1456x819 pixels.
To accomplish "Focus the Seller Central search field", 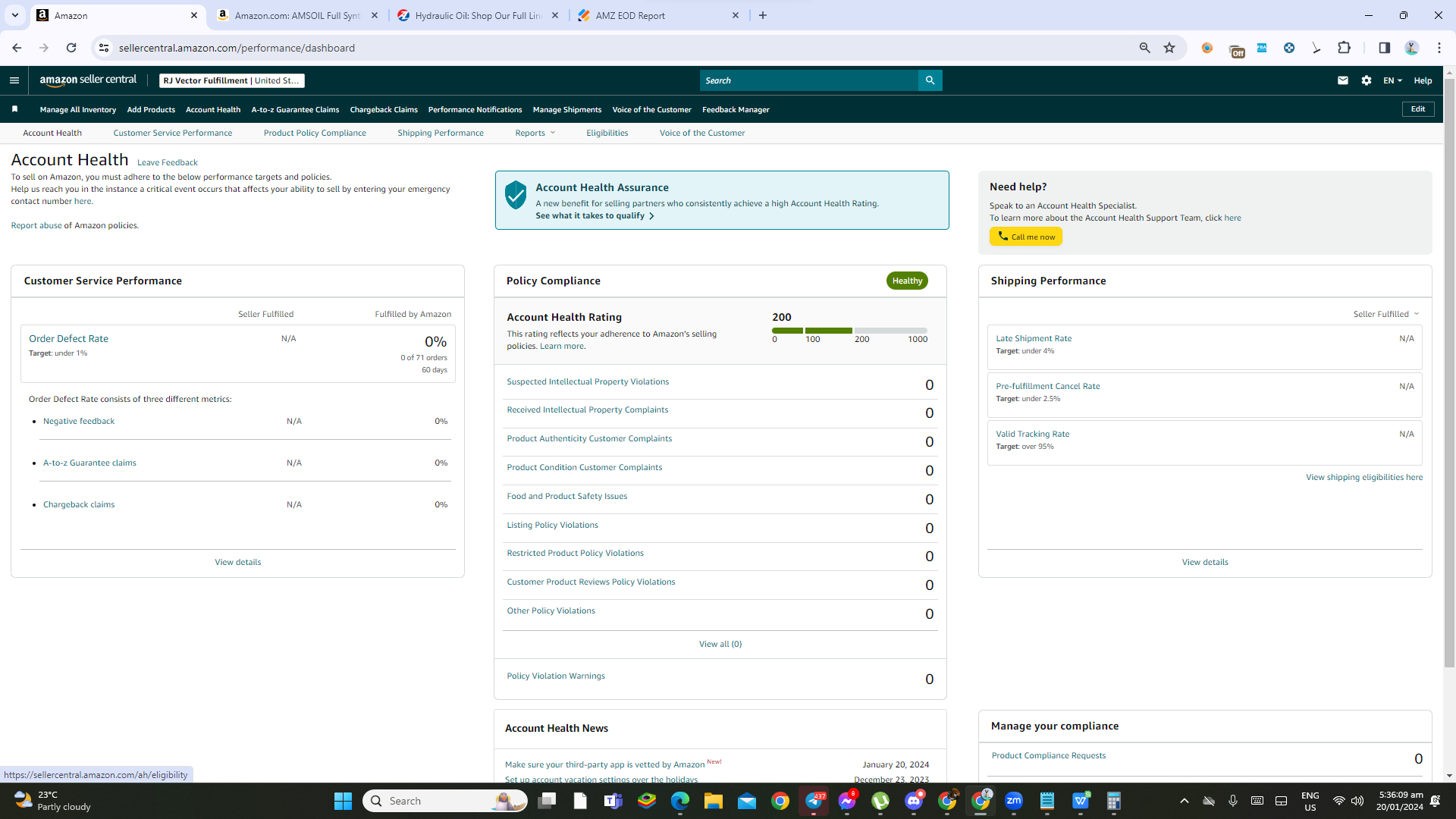I will [809, 80].
